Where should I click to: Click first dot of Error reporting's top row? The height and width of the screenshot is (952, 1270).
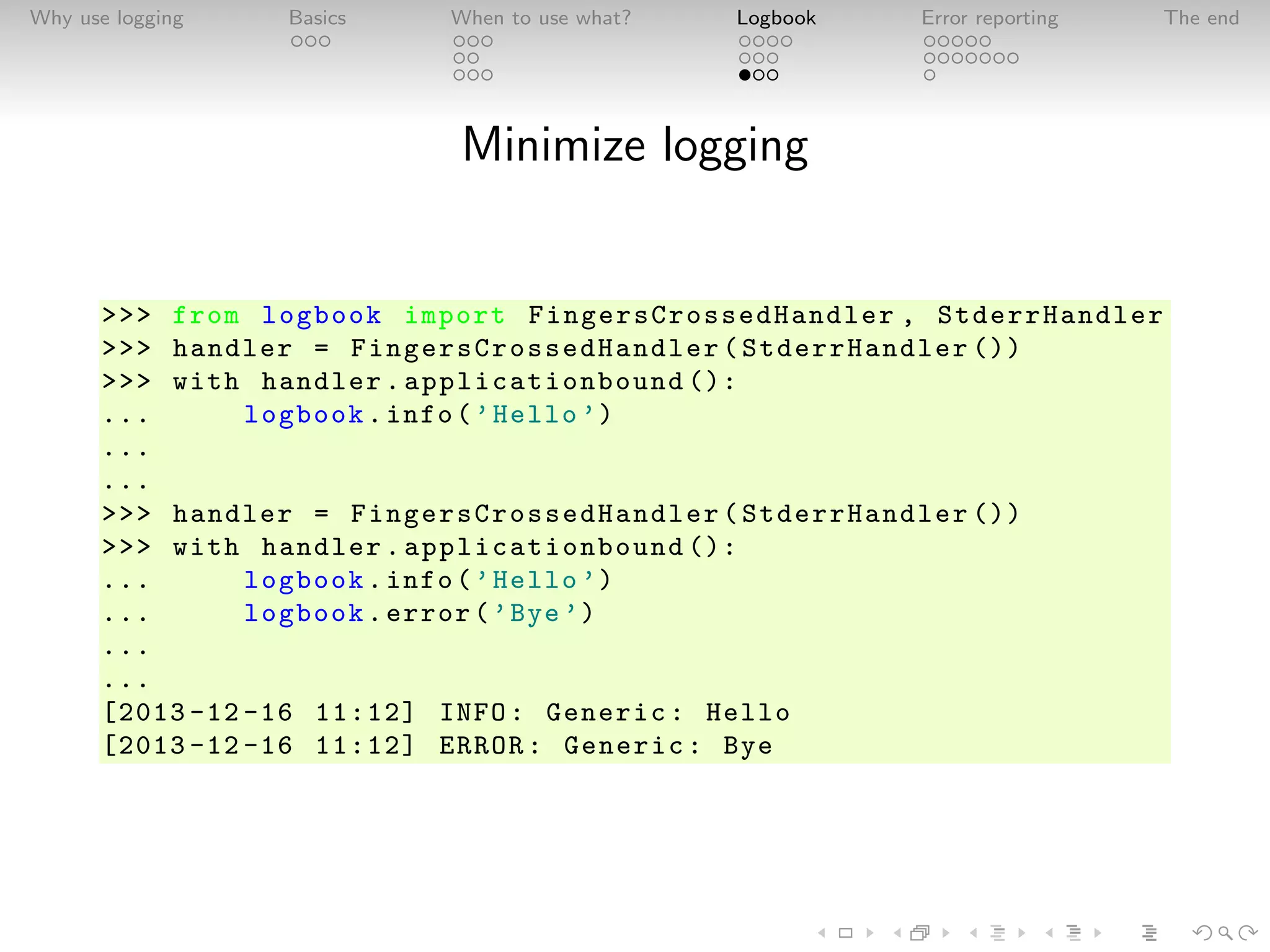[x=930, y=42]
